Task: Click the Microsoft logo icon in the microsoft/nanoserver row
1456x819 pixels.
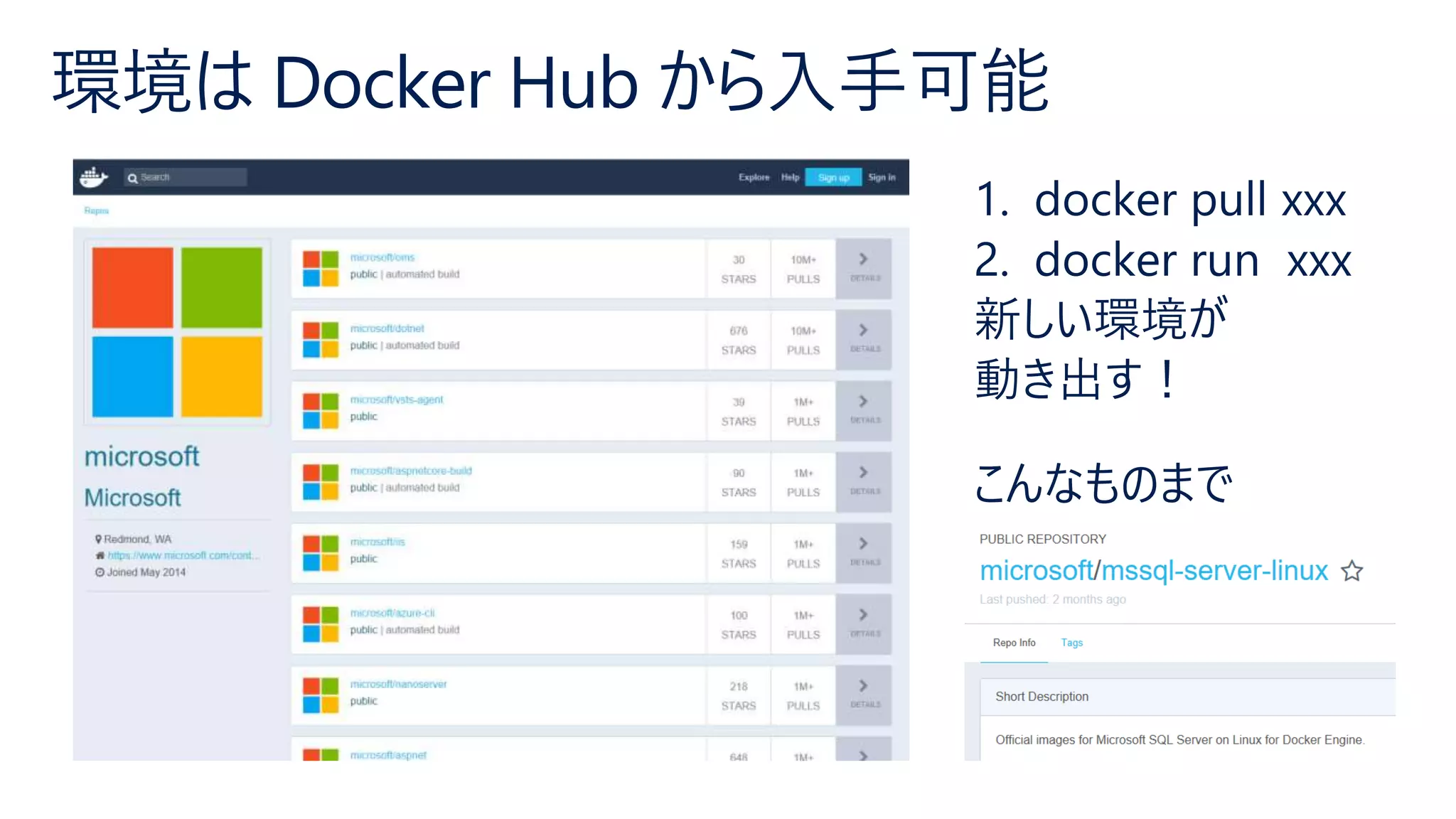Action: [x=321, y=695]
